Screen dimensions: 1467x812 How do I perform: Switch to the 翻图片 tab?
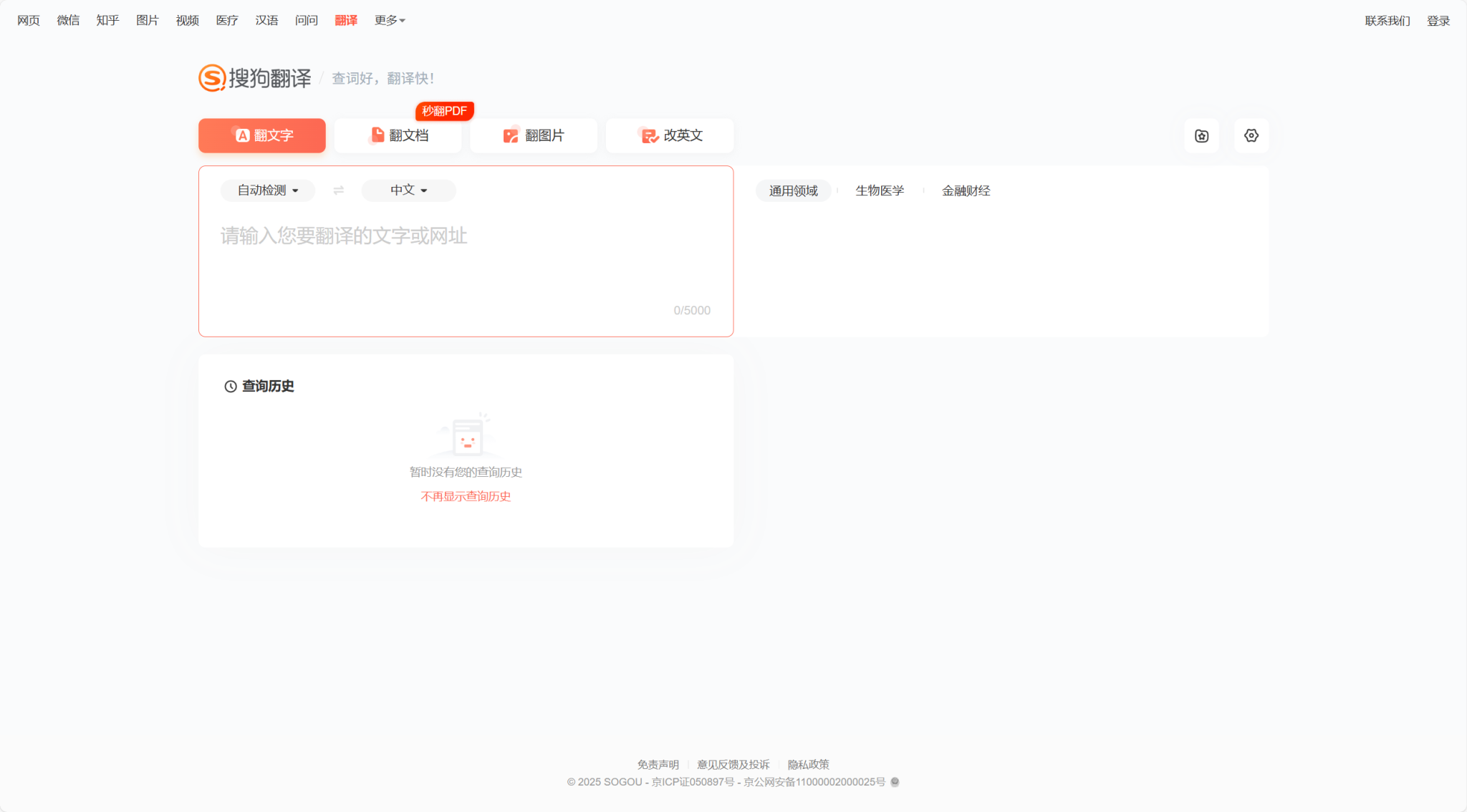point(534,135)
